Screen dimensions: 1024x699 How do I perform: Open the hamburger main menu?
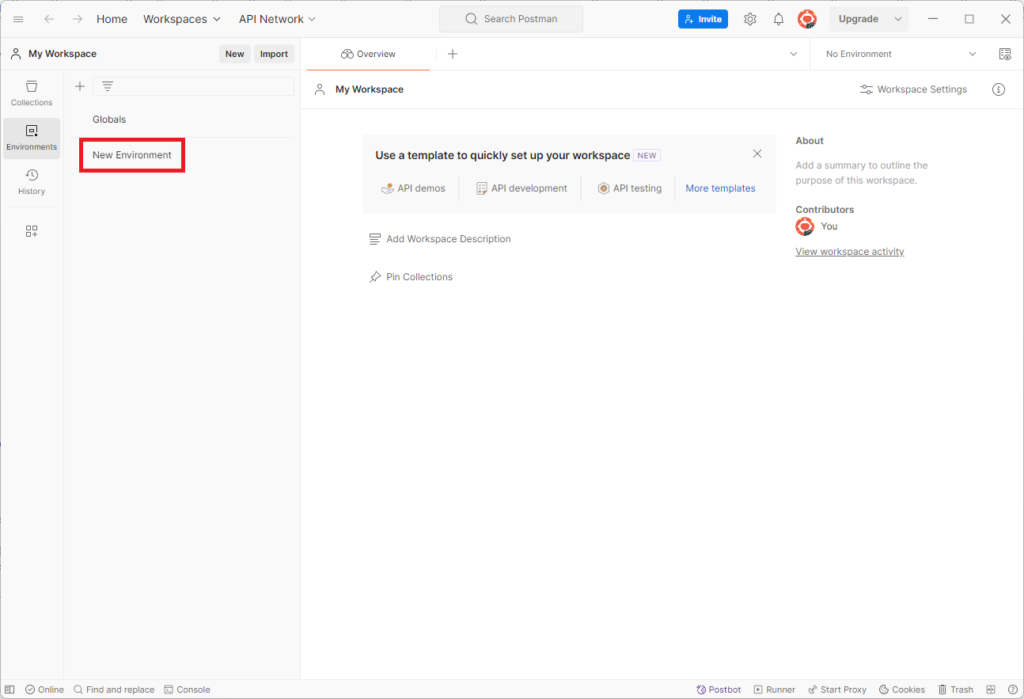18,19
